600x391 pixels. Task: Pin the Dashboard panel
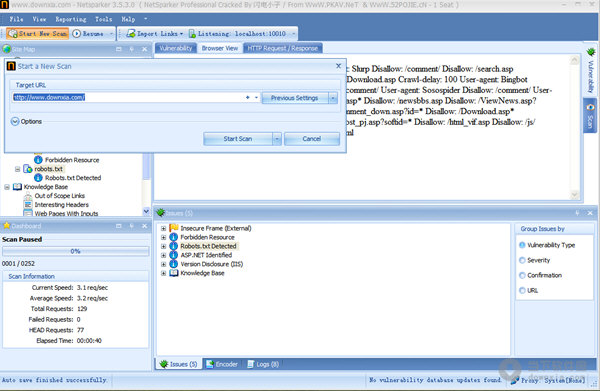pyautogui.click(x=132, y=226)
